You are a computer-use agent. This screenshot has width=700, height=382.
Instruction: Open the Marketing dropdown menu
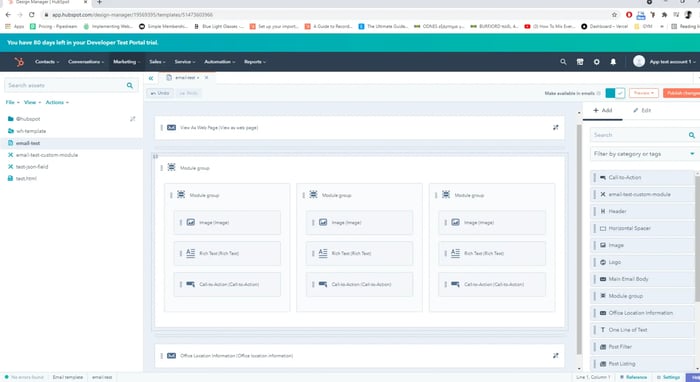click(126, 62)
